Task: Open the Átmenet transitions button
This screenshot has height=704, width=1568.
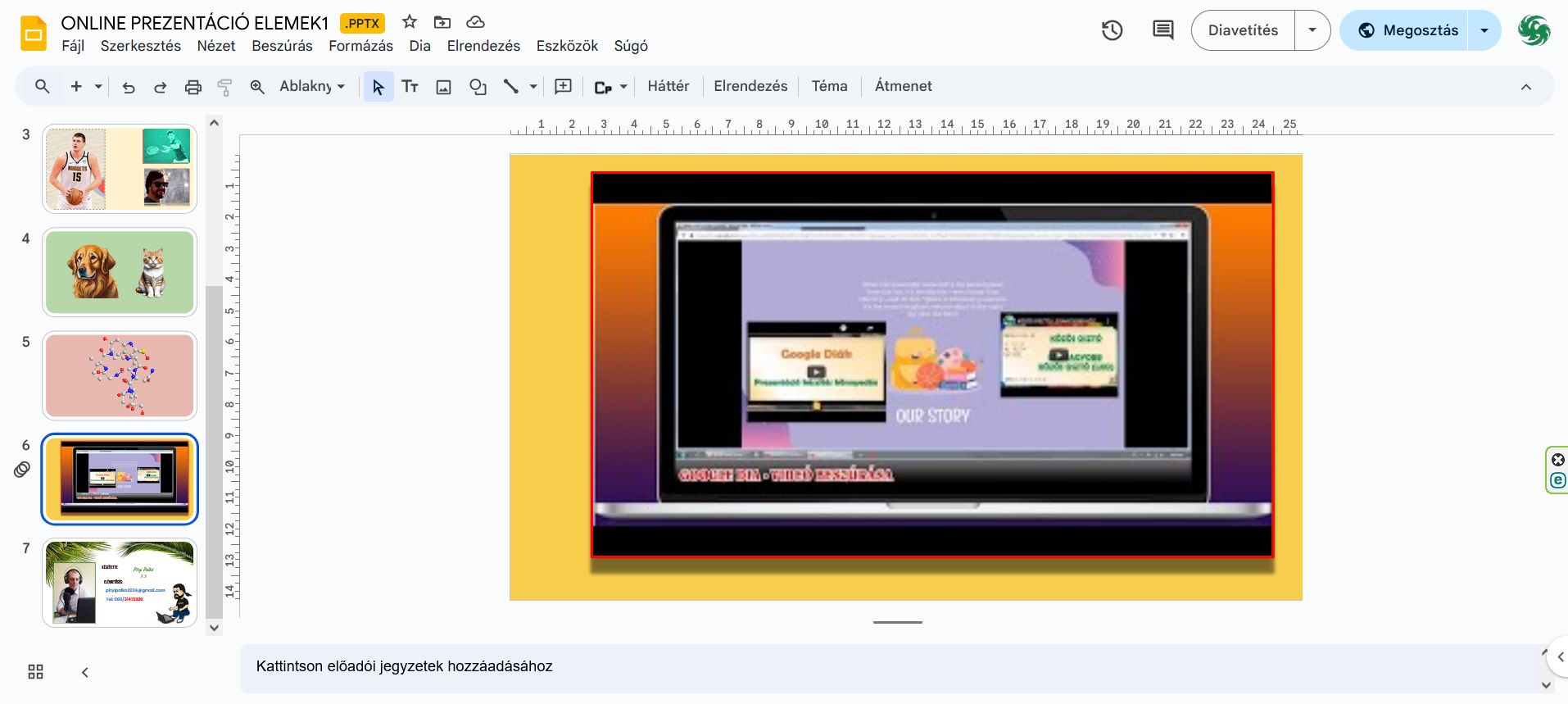Action: pyautogui.click(x=903, y=86)
